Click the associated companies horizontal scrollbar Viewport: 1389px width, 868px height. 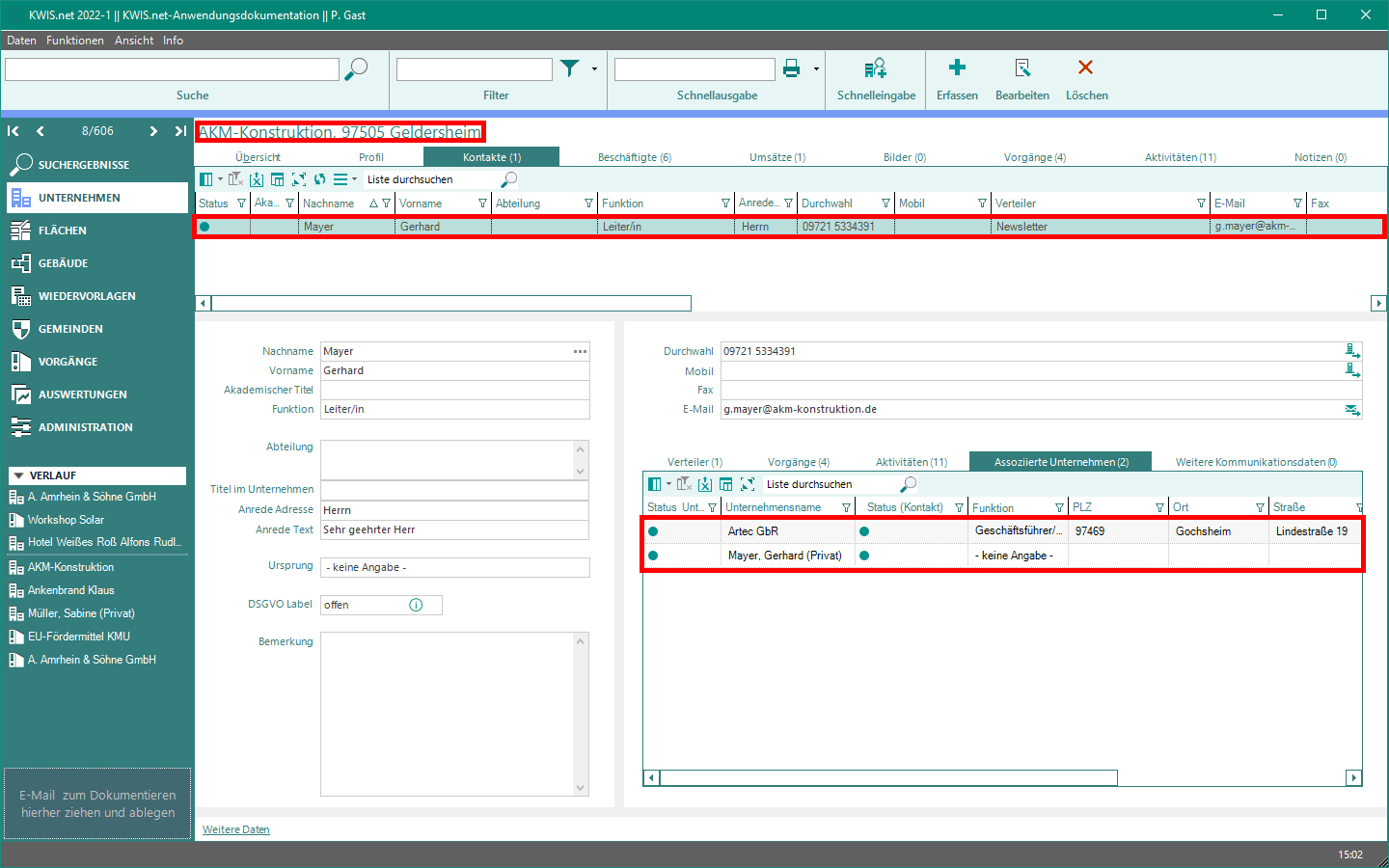point(888,777)
